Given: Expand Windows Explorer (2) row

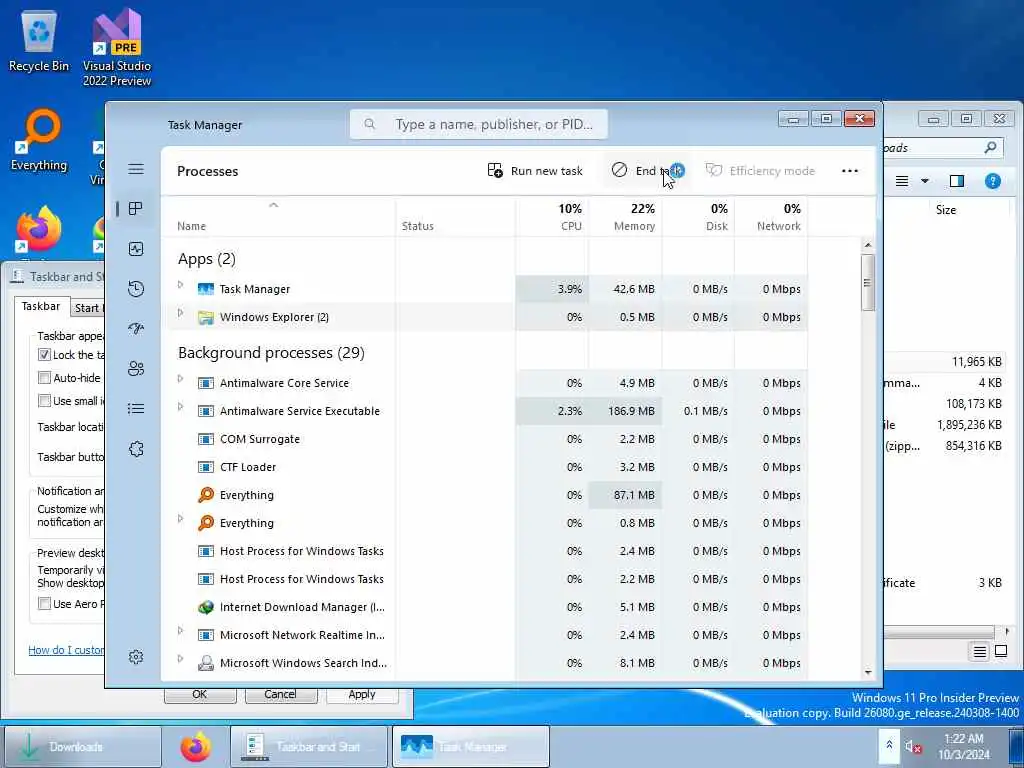Looking at the screenshot, I should [181, 313].
